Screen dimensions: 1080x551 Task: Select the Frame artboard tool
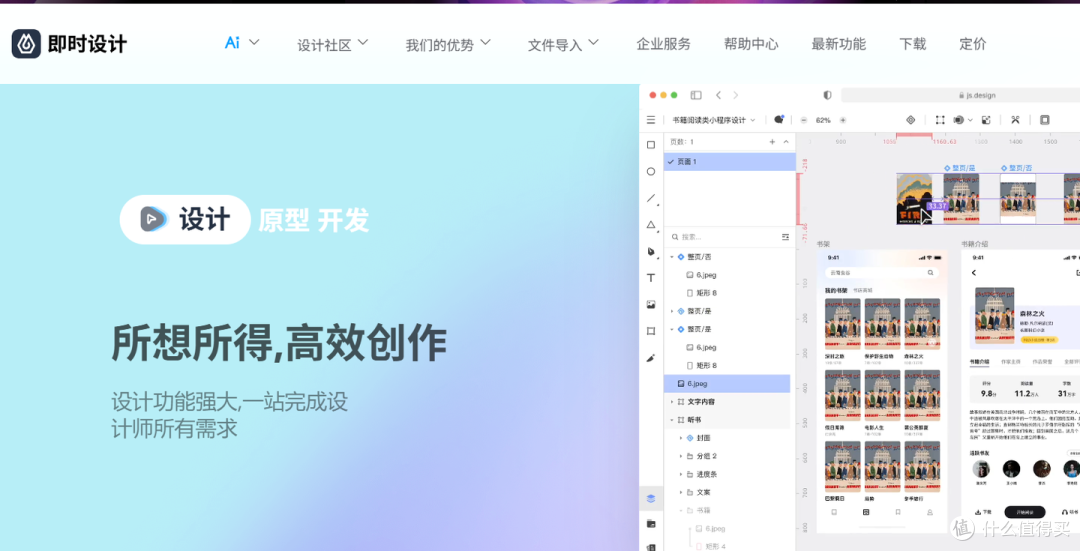point(651,331)
